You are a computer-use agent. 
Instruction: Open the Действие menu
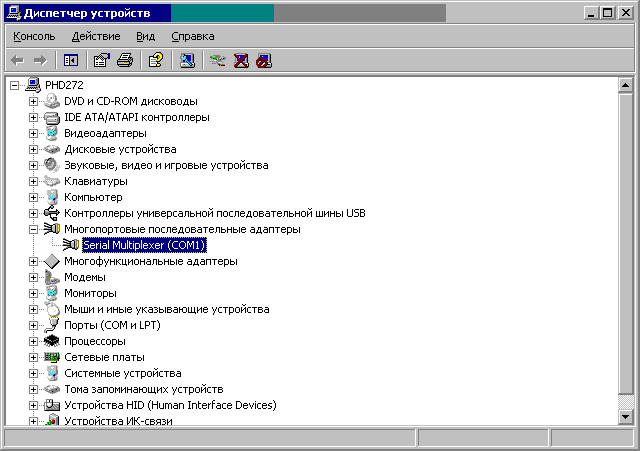coord(96,36)
